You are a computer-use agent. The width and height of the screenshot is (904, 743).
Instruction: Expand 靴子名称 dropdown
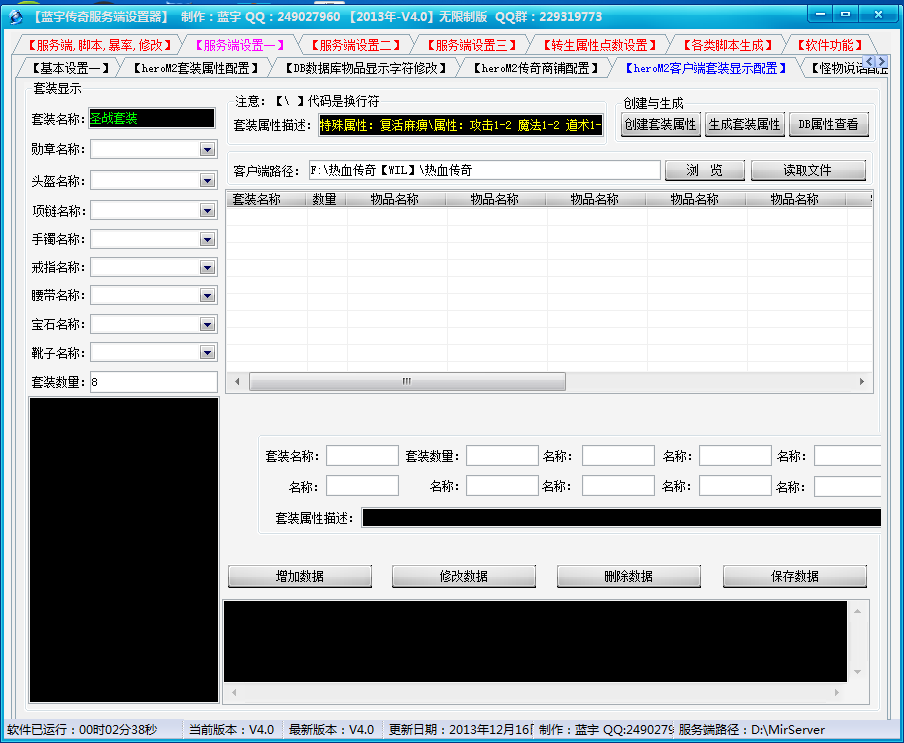tap(208, 353)
